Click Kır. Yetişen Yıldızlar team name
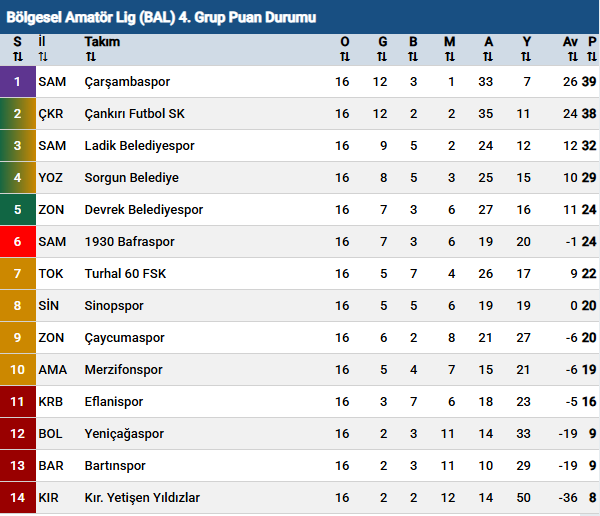 [x=142, y=498]
